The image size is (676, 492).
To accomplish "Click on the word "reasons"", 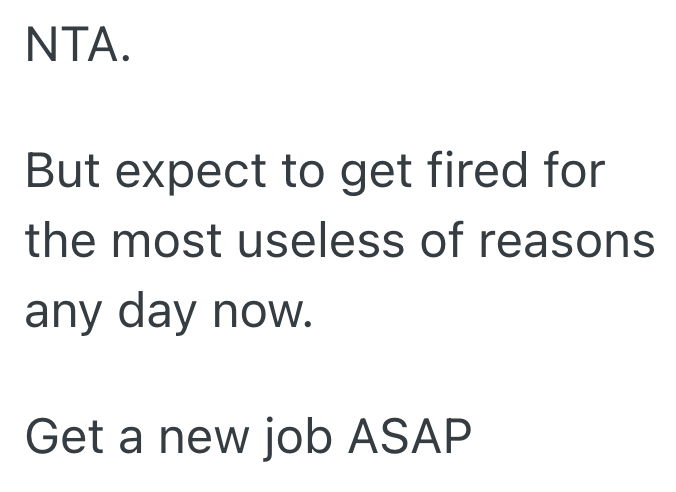I will [x=567, y=243].
